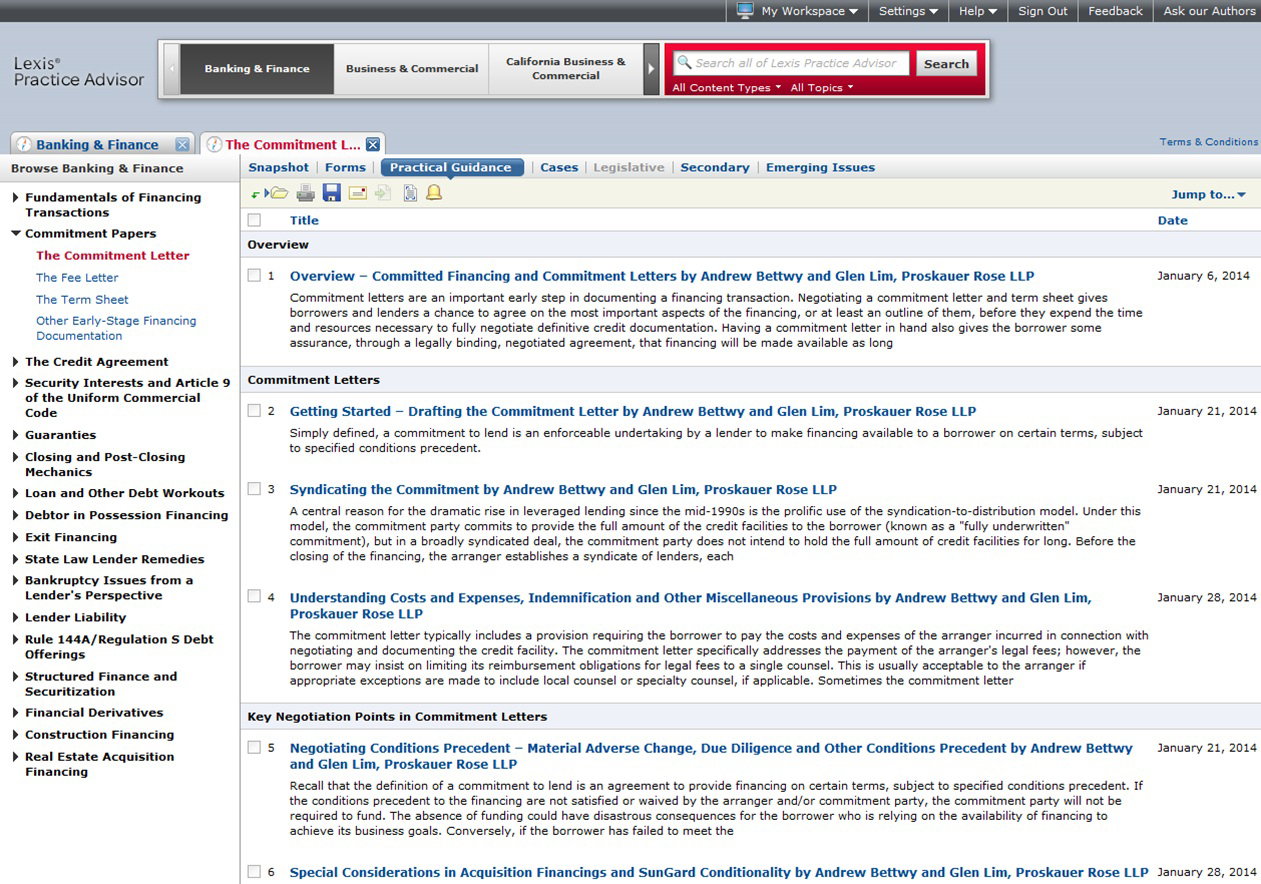Open the Syndicating the Commitment article
The image size is (1261, 884).
[x=563, y=489]
